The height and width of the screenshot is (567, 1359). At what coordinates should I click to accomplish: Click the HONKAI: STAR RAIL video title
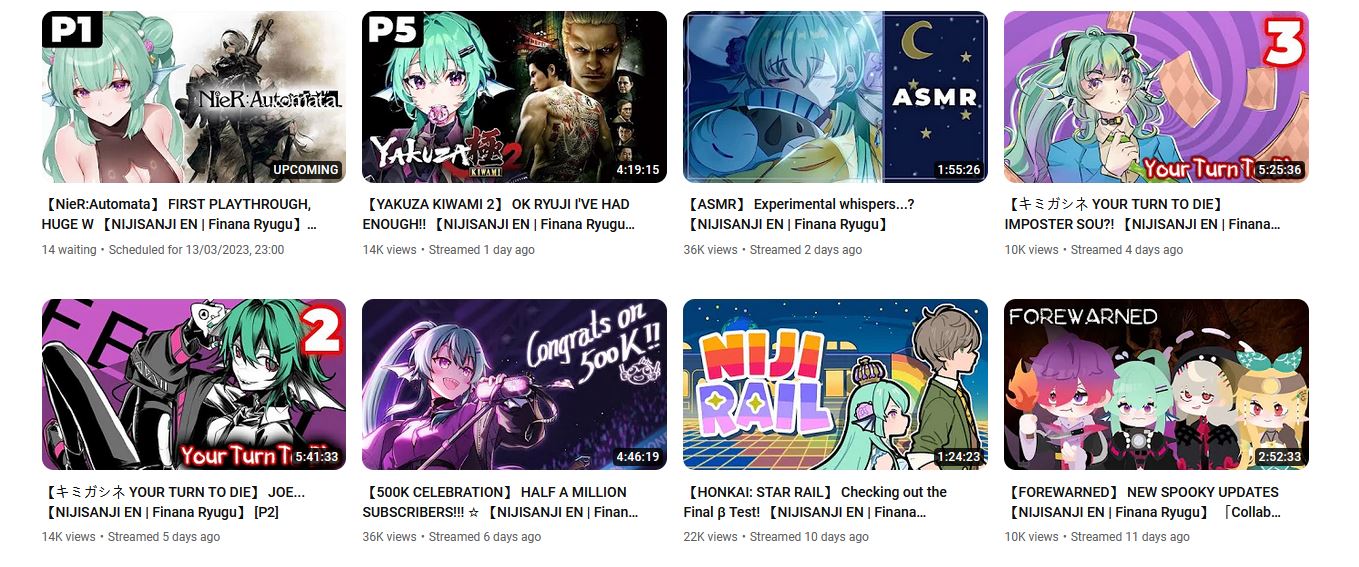(x=815, y=502)
